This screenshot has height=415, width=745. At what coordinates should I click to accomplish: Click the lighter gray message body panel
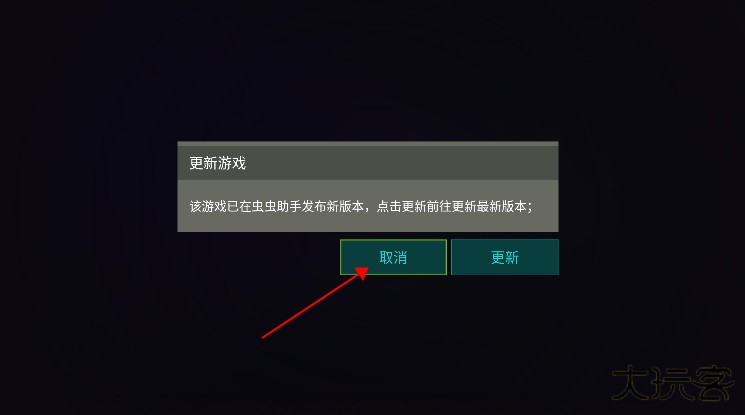click(368, 206)
